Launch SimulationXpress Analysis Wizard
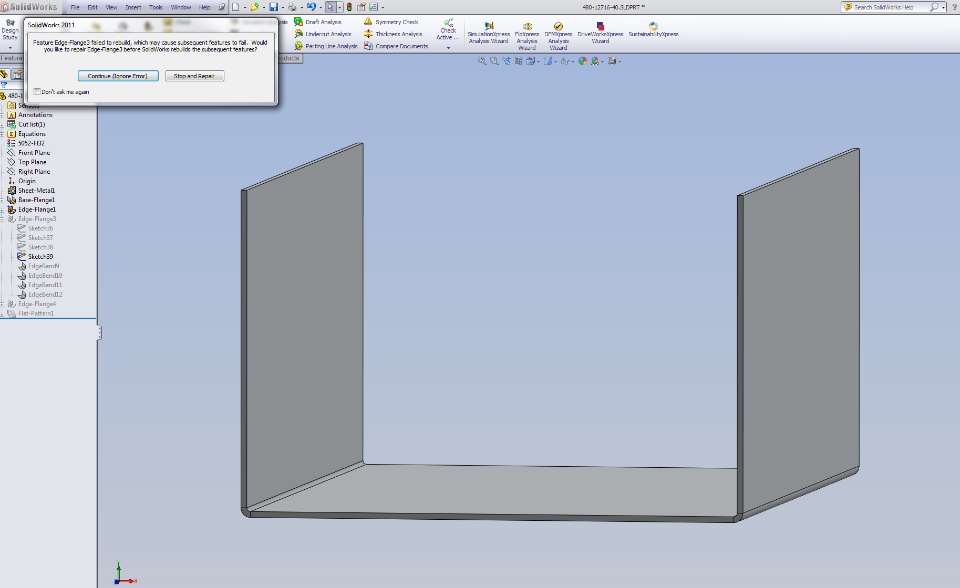 (x=489, y=33)
